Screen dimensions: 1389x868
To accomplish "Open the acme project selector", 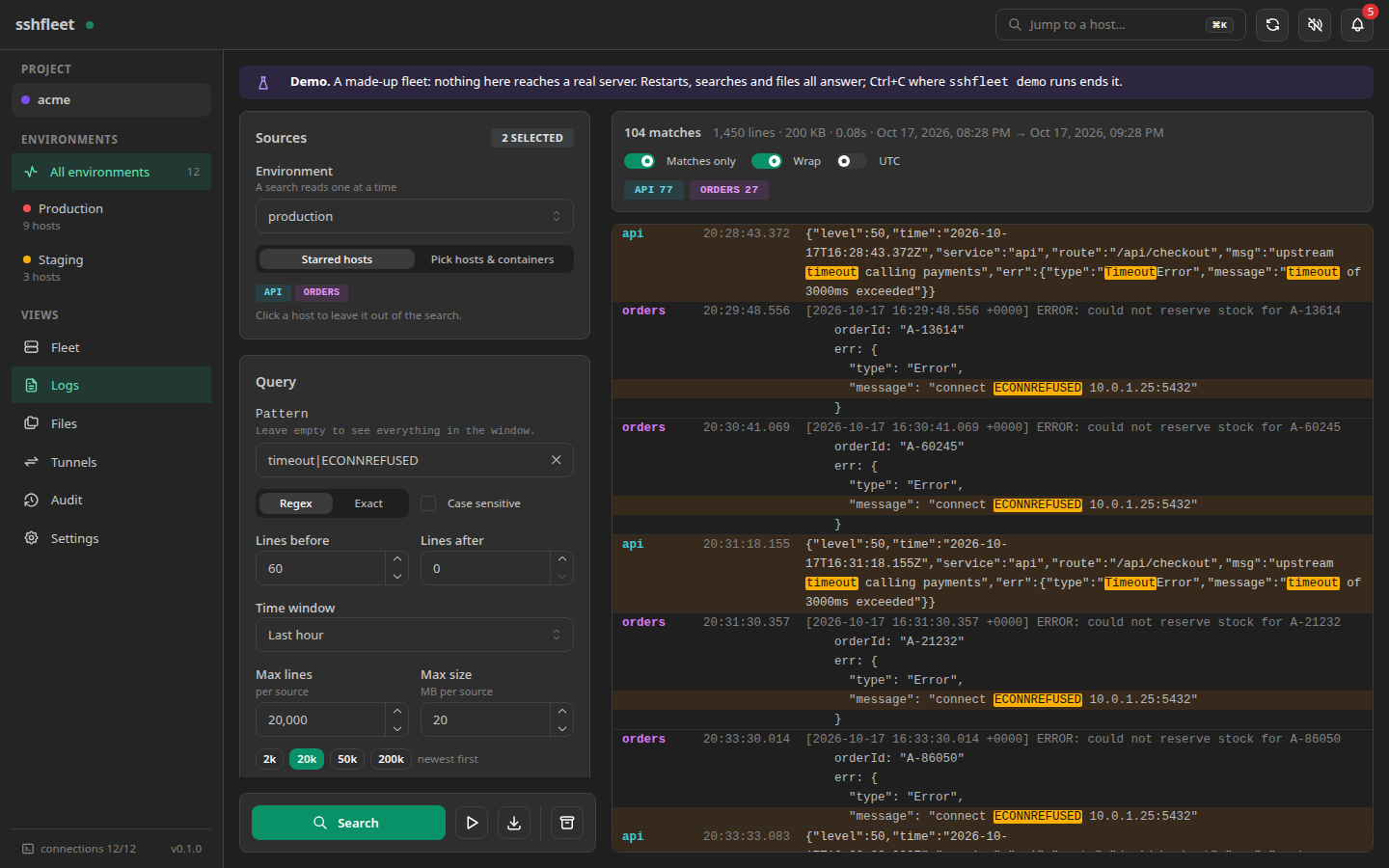I will pyautogui.click(x=111, y=99).
